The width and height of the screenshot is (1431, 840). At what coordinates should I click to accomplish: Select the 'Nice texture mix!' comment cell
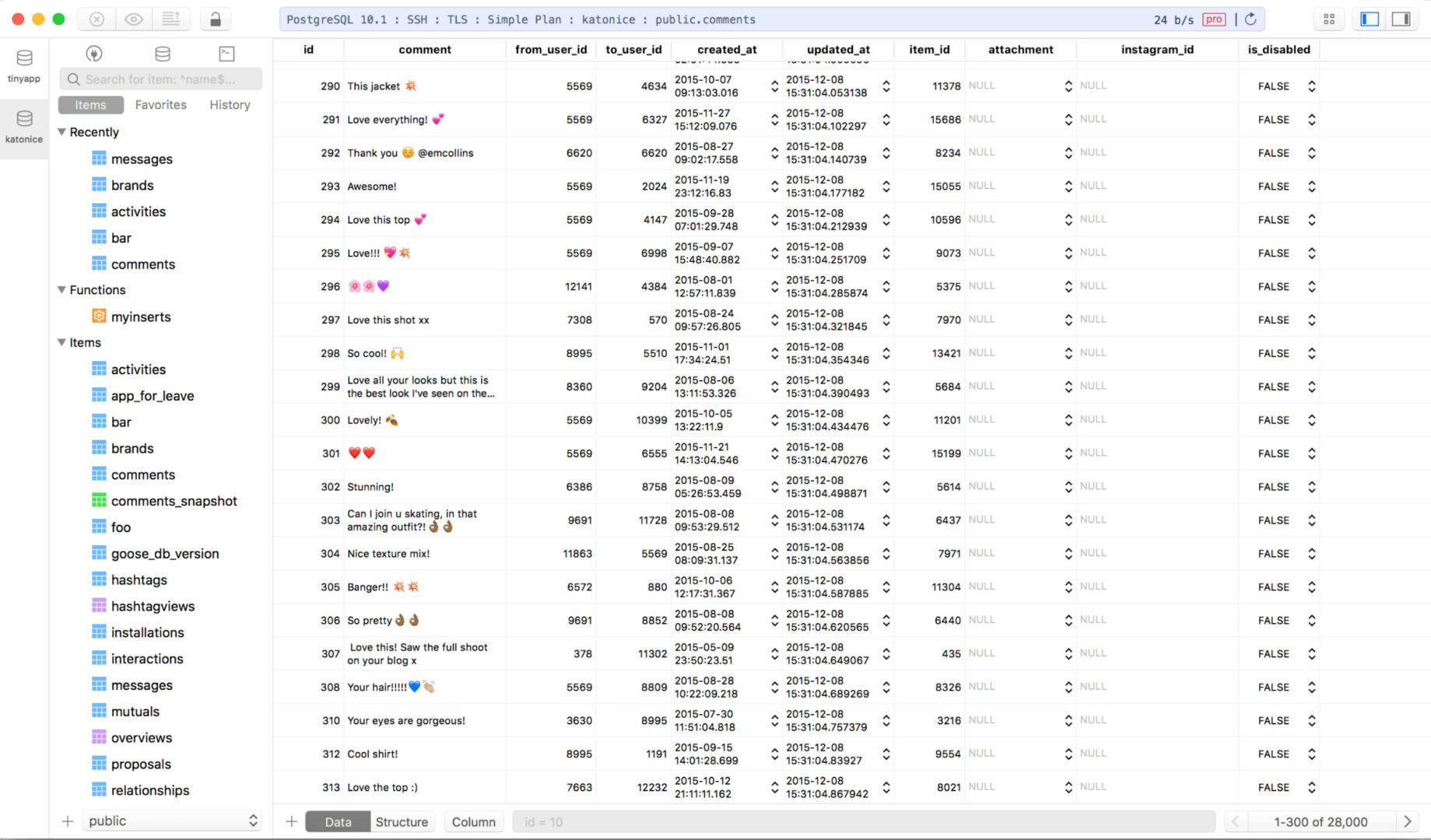[425, 554]
